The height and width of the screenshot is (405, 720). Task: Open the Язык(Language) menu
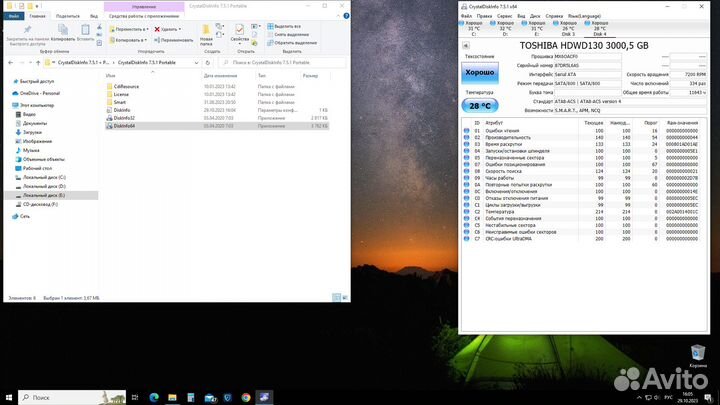584,16
